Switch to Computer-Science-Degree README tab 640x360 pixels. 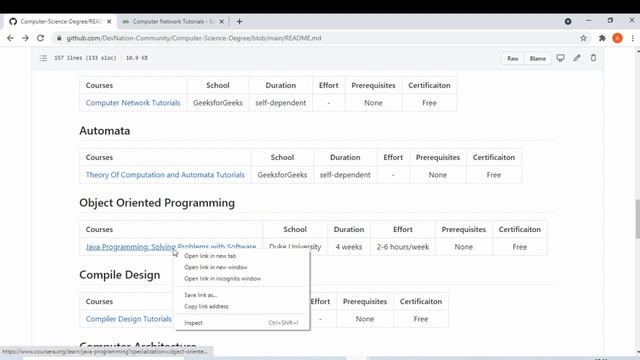(x=60, y=22)
